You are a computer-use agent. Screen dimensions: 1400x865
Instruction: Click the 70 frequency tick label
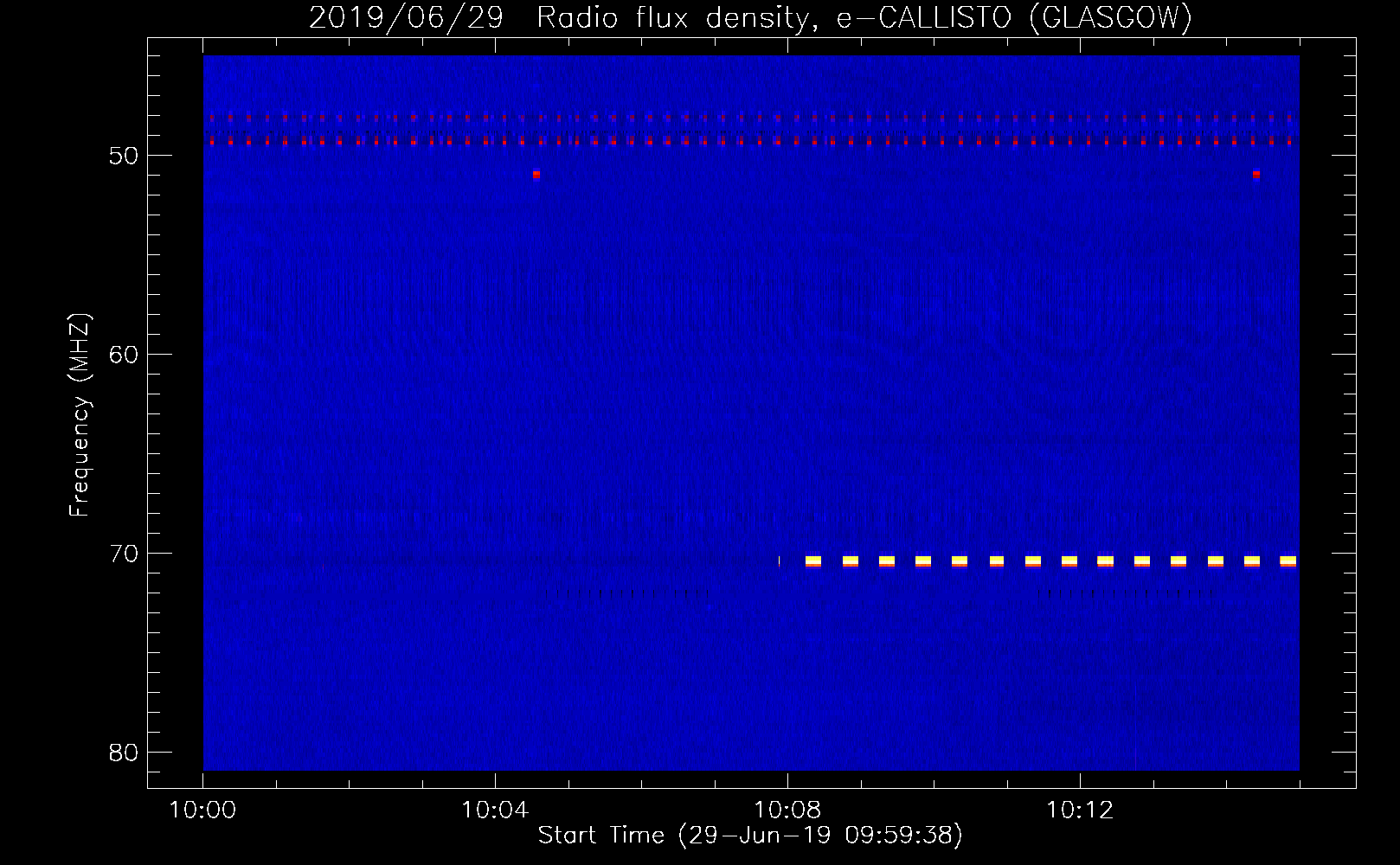pos(124,554)
